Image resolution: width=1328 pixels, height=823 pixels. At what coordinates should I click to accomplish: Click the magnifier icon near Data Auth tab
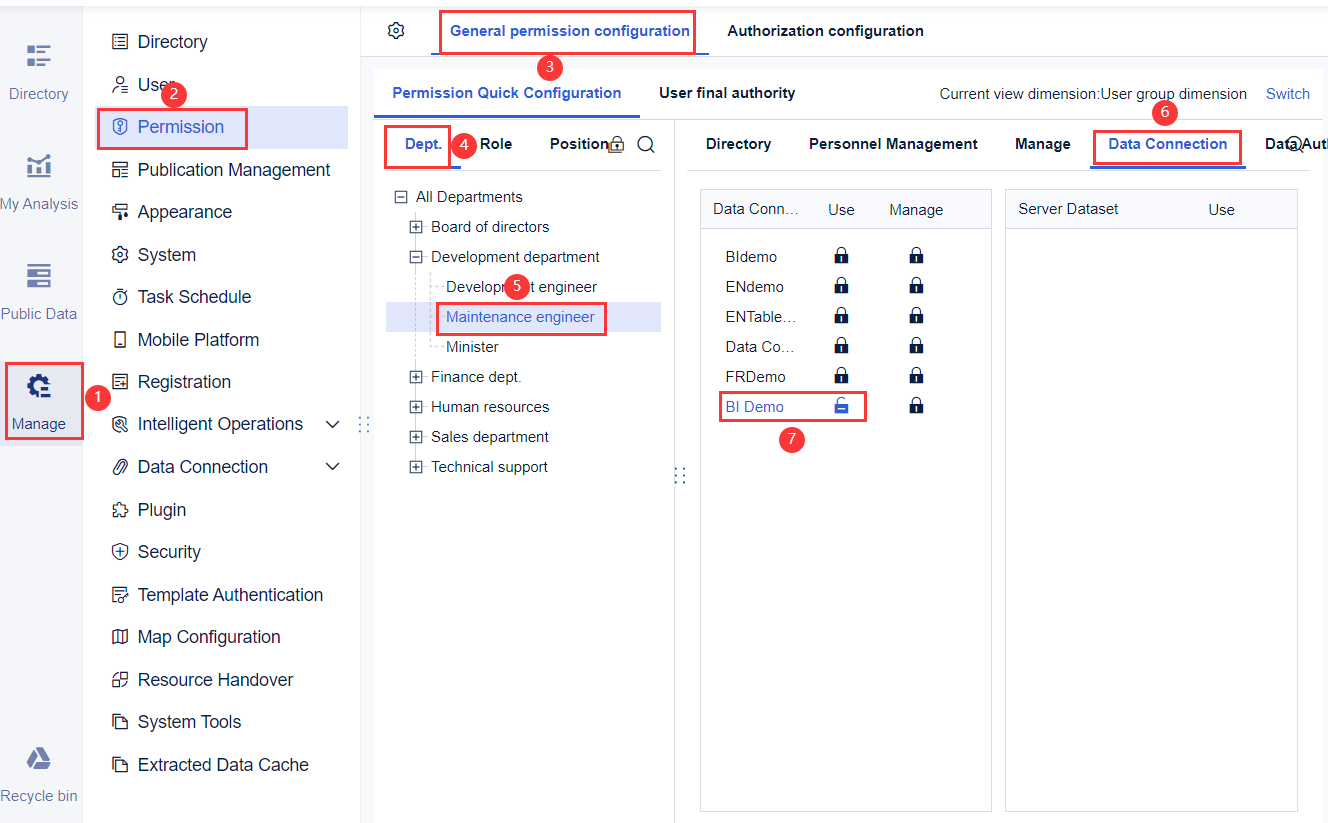click(1295, 144)
